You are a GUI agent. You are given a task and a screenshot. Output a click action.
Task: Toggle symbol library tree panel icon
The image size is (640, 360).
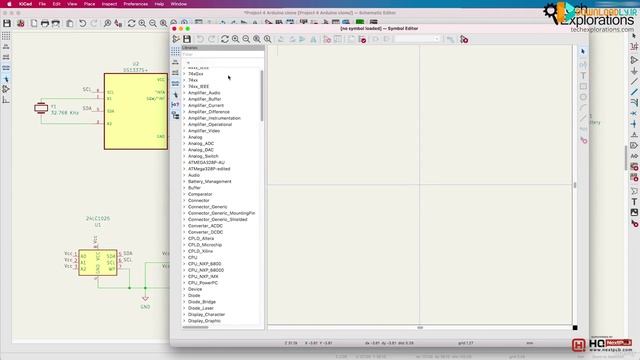coord(175,116)
